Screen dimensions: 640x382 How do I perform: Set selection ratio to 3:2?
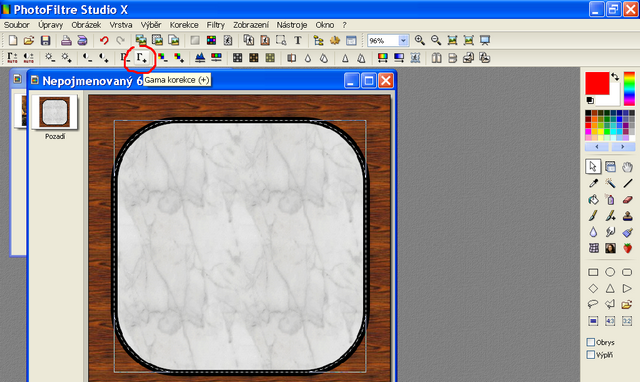click(x=627, y=321)
